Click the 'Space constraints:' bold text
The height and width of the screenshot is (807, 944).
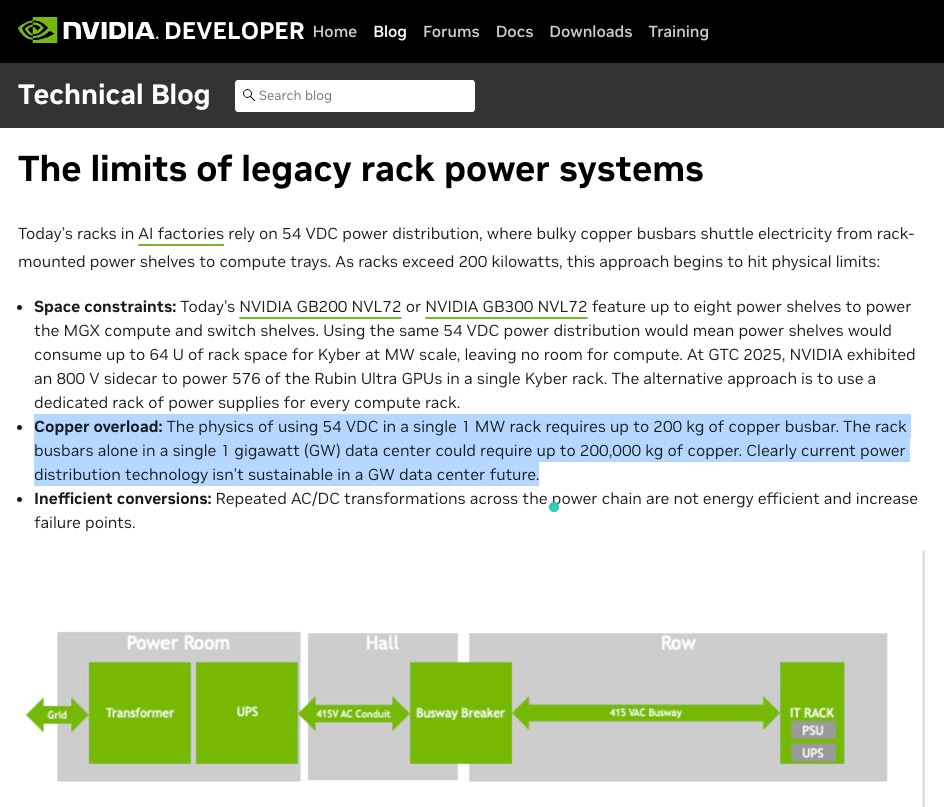coord(105,307)
